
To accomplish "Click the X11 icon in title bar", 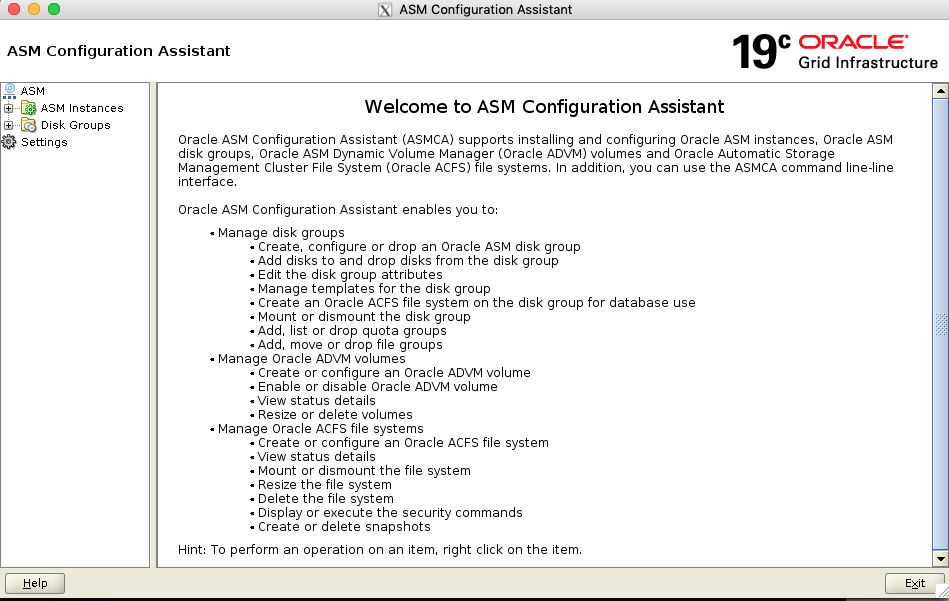I will tap(385, 10).
